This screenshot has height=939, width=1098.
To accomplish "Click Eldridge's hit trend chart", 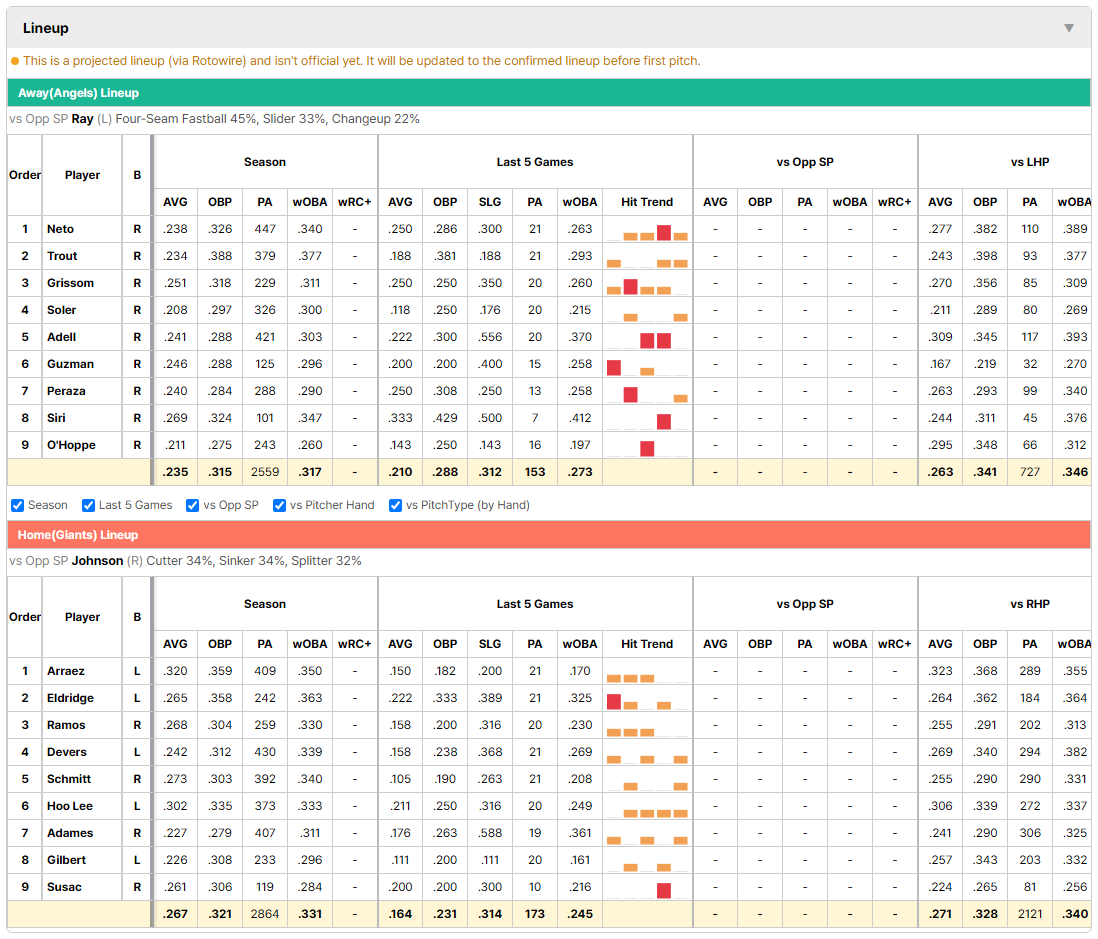I will (647, 699).
